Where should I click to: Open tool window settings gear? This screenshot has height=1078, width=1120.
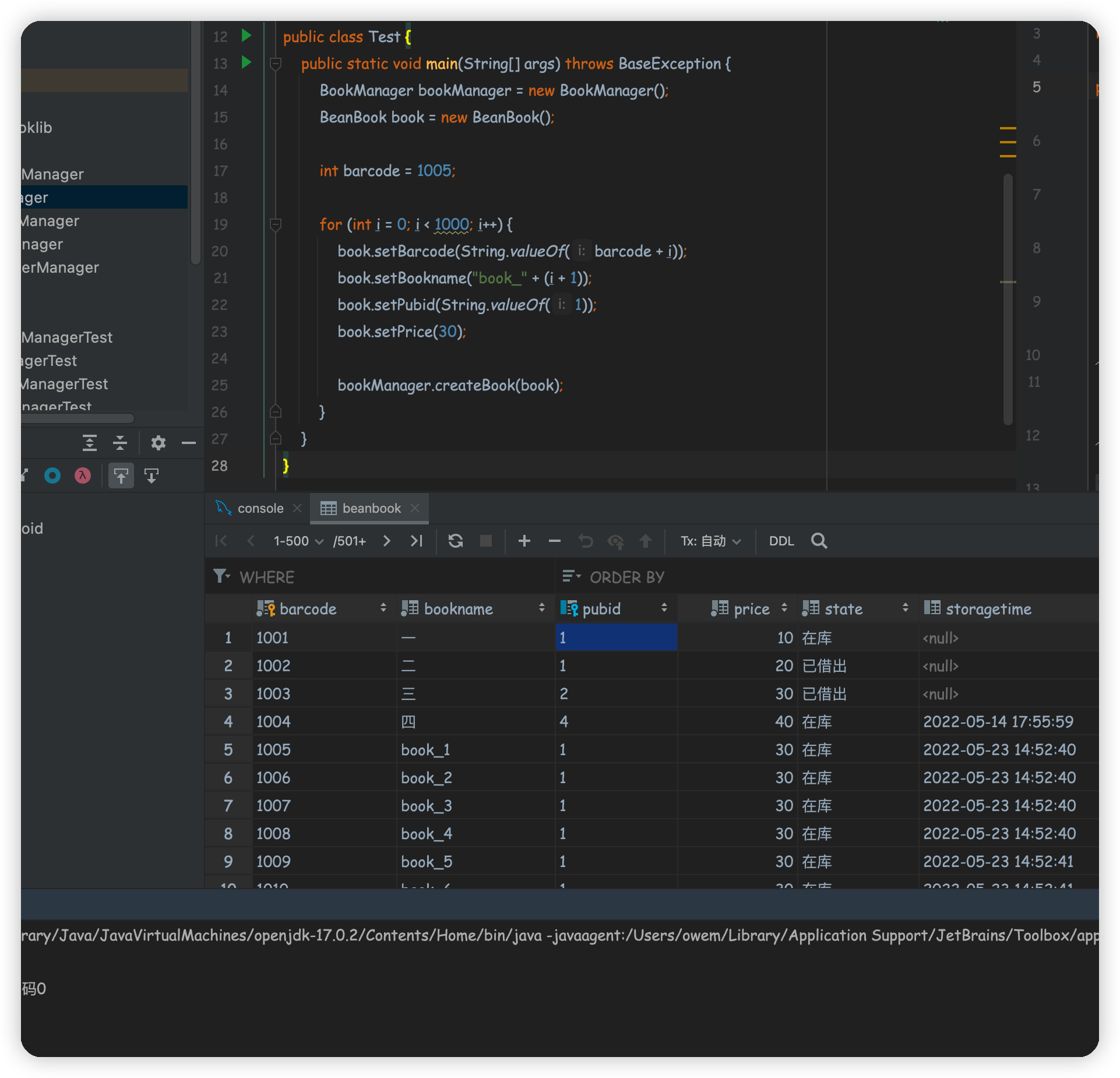(159, 443)
